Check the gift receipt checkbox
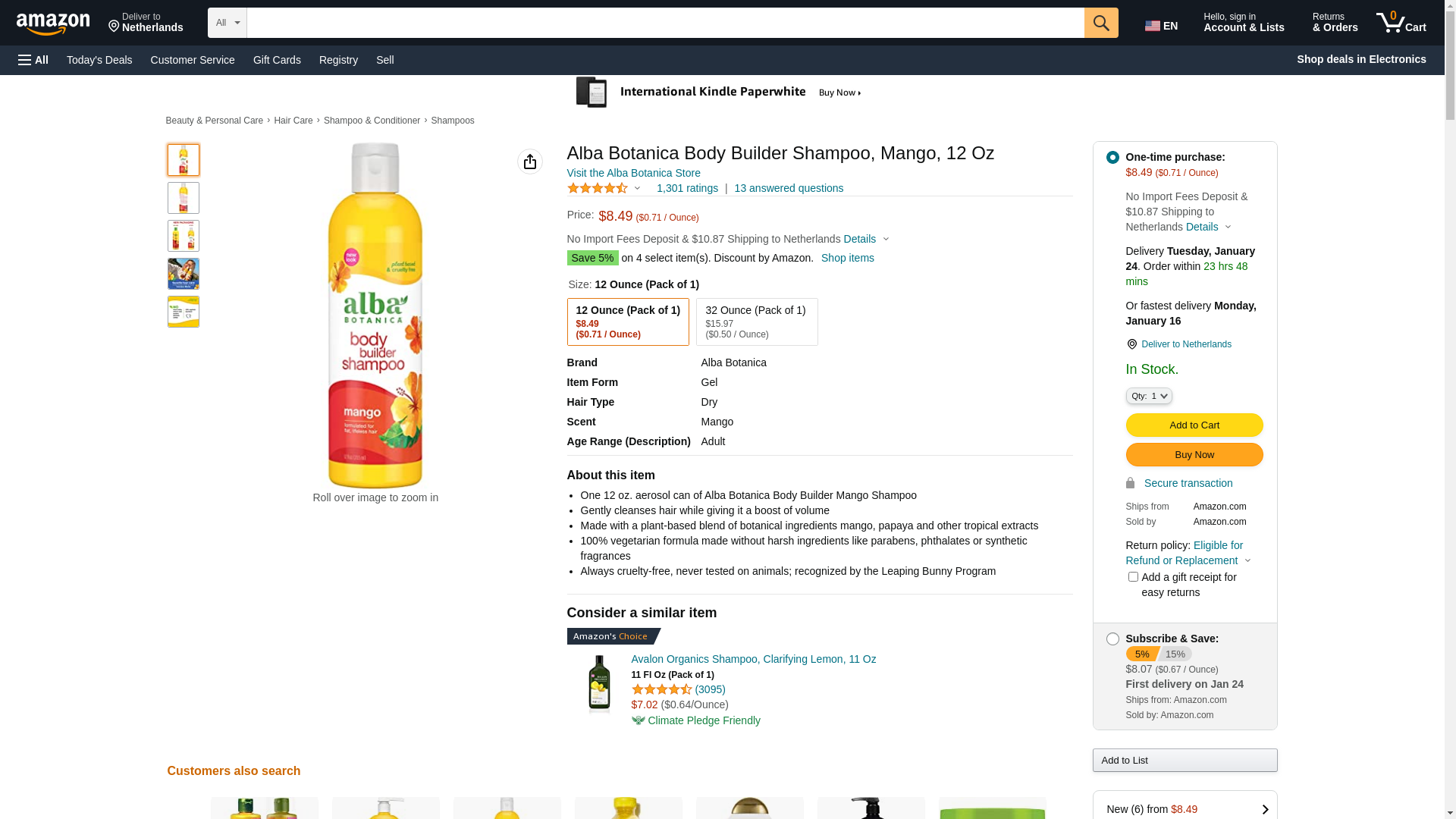Viewport: 1456px width, 819px height. tap(1133, 577)
